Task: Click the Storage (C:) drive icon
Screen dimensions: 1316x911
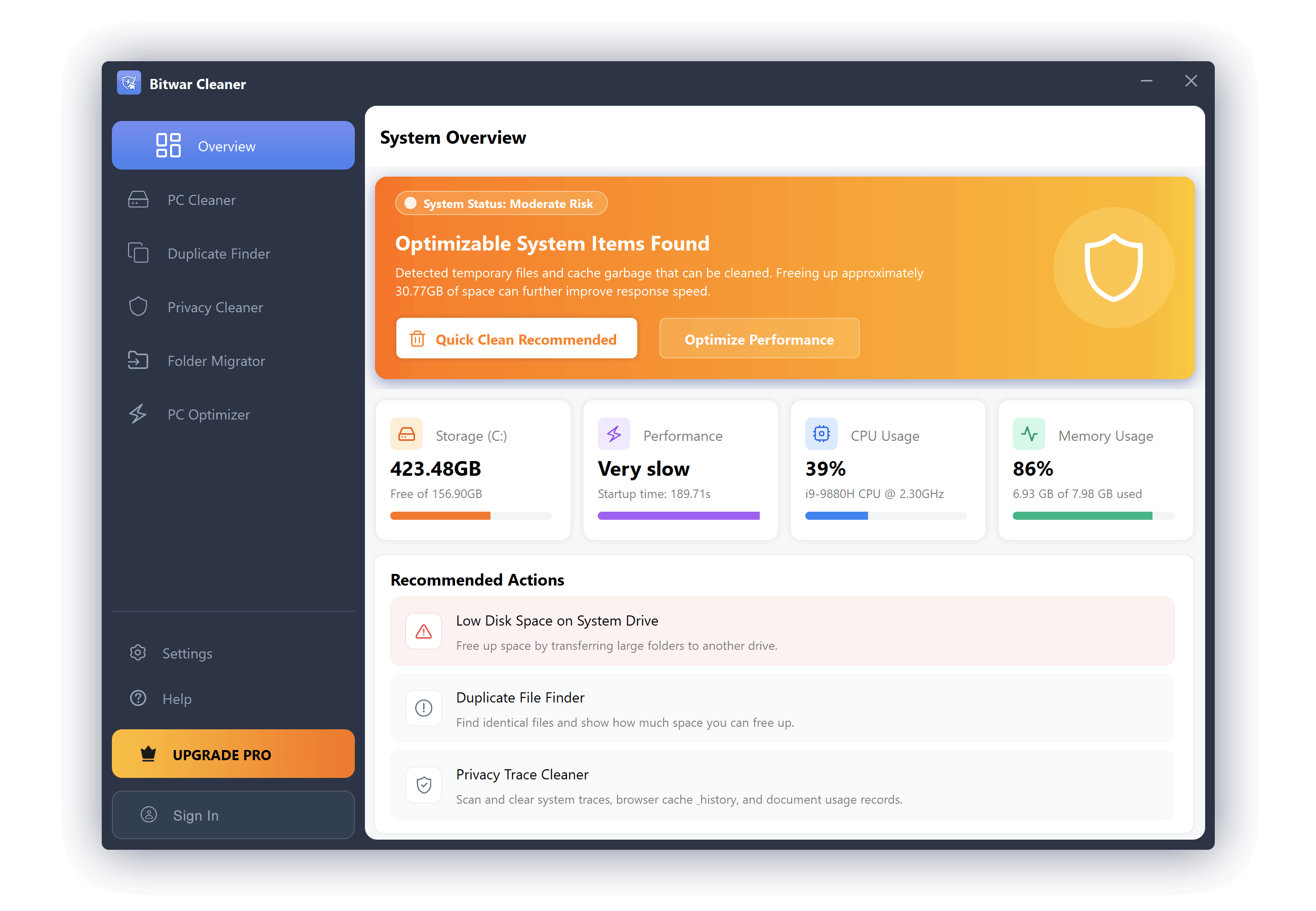Action: pos(406,434)
